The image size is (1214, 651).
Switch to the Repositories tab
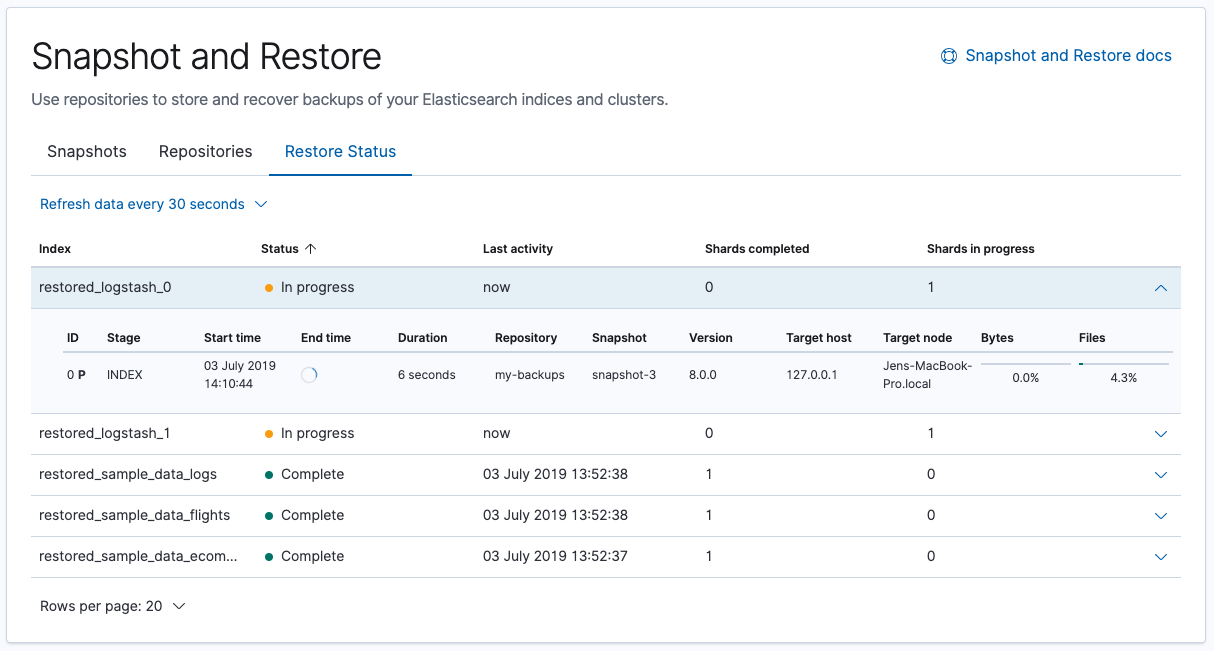tap(205, 152)
